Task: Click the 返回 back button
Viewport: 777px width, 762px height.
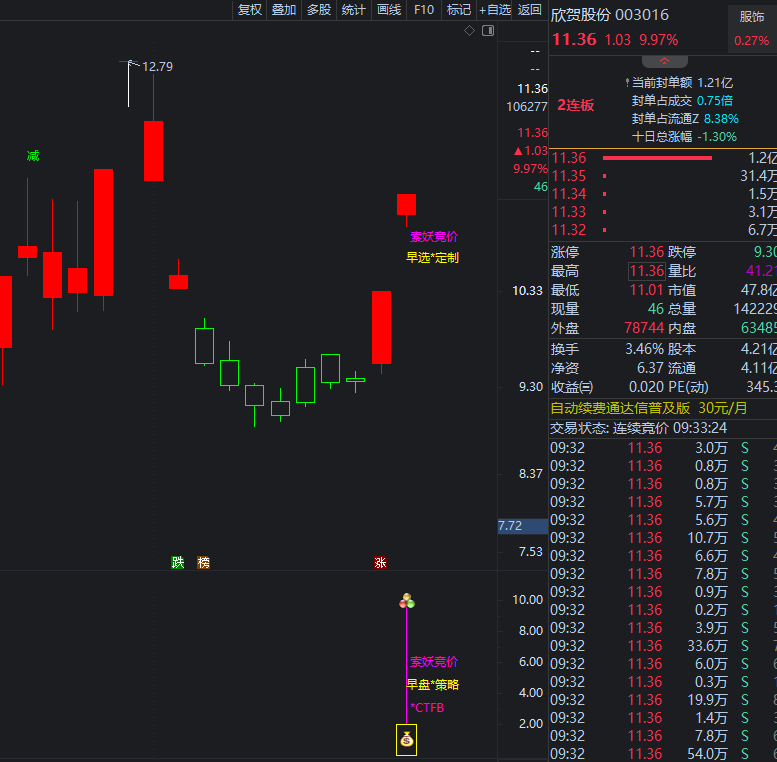Action: point(530,10)
